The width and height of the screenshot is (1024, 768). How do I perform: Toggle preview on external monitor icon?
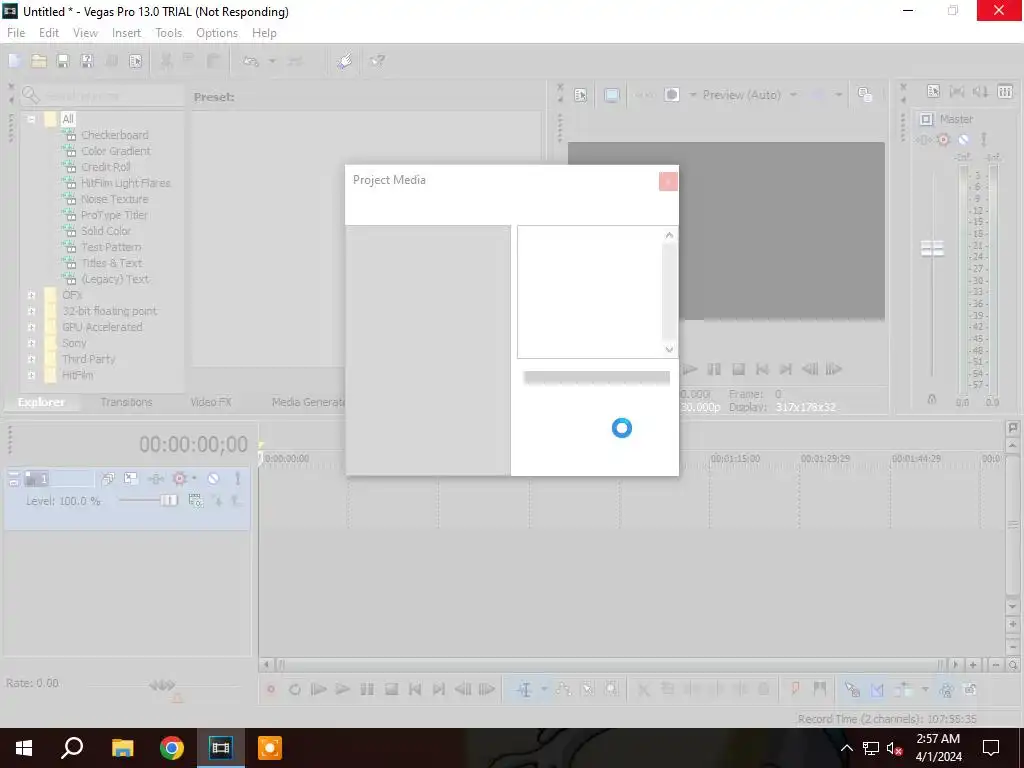tap(611, 95)
